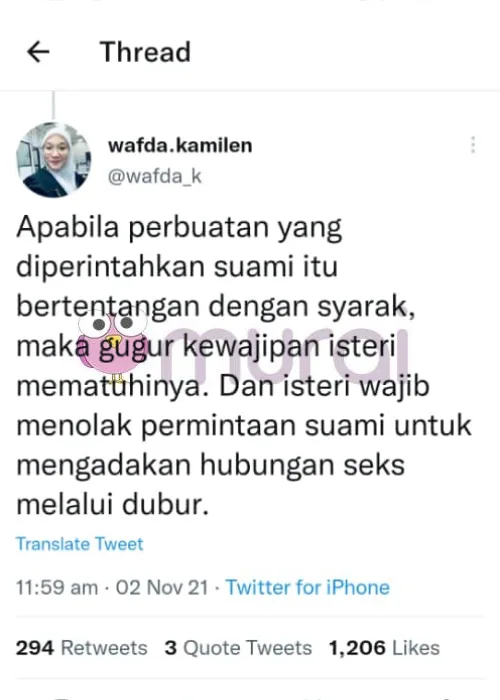
Task: Tap the tweet line starting with Apabila
Action: pos(179,228)
